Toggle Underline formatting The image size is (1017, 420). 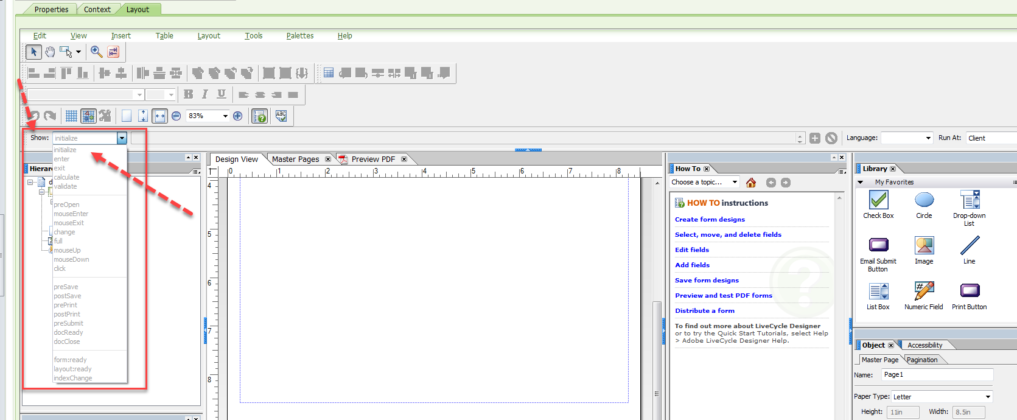pyautogui.click(x=221, y=95)
